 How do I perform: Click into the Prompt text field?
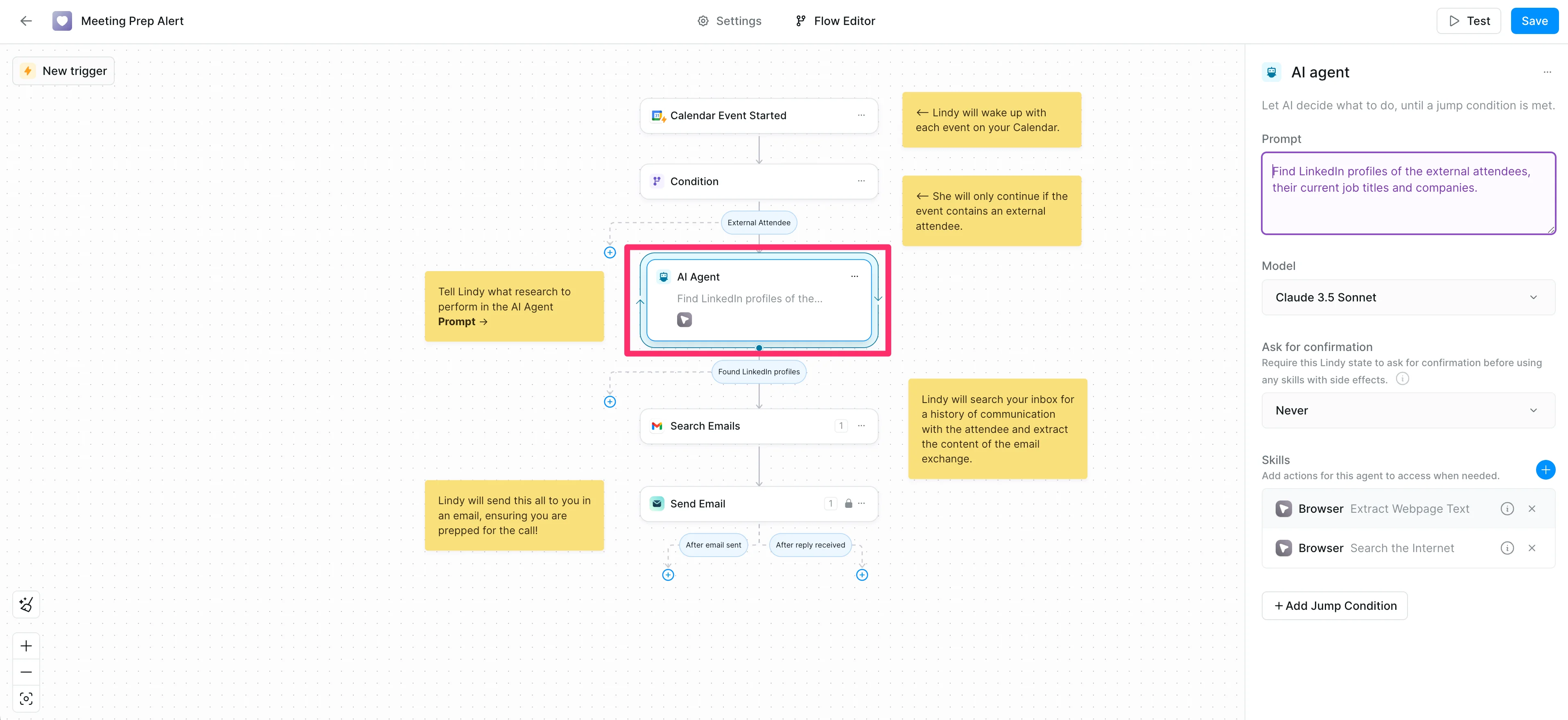pyautogui.click(x=1408, y=193)
